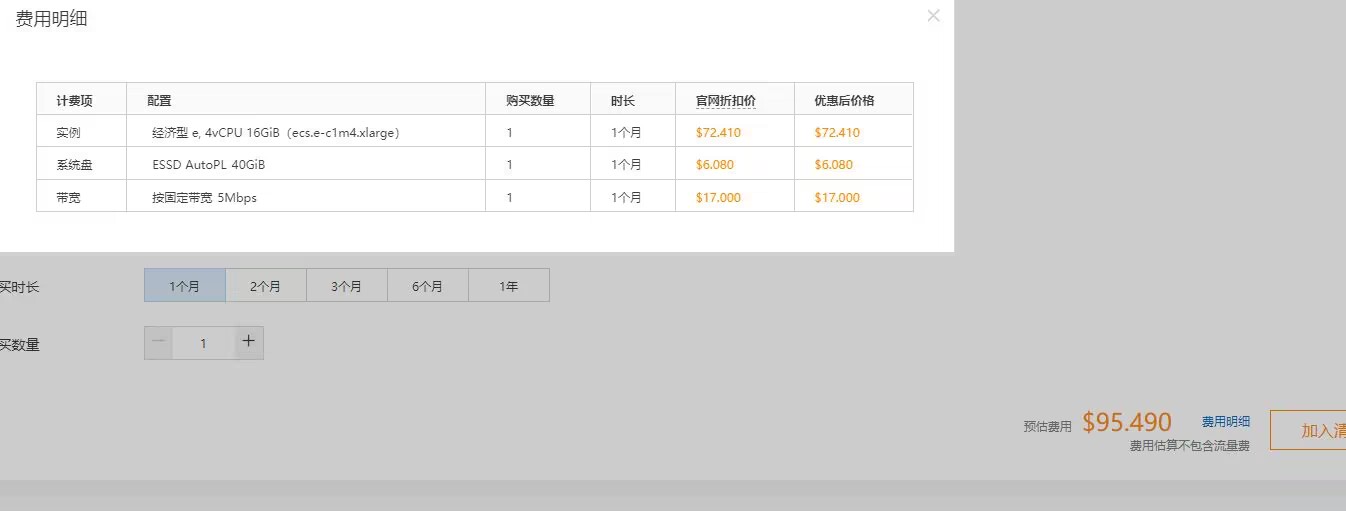Pick the 3个月 duration option
The width and height of the screenshot is (1346, 511).
(346, 286)
